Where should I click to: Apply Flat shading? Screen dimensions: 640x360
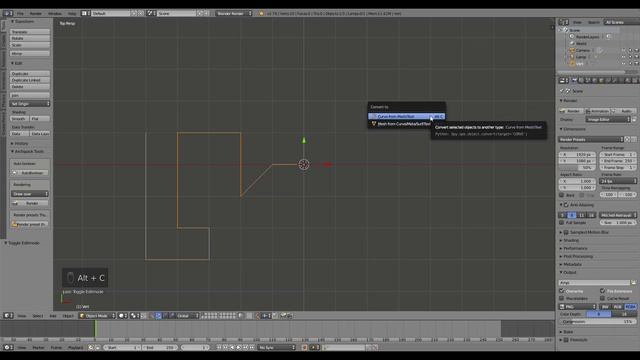[40, 119]
